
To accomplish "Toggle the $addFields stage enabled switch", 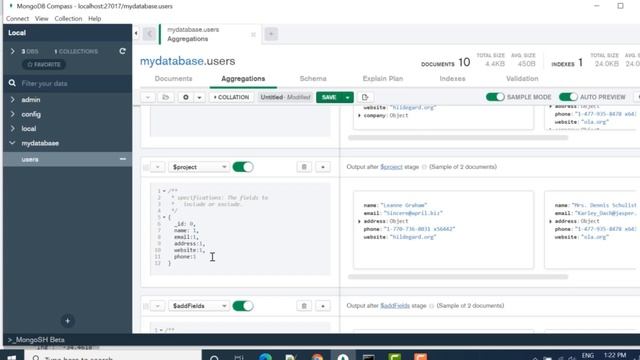I will coord(243,306).
